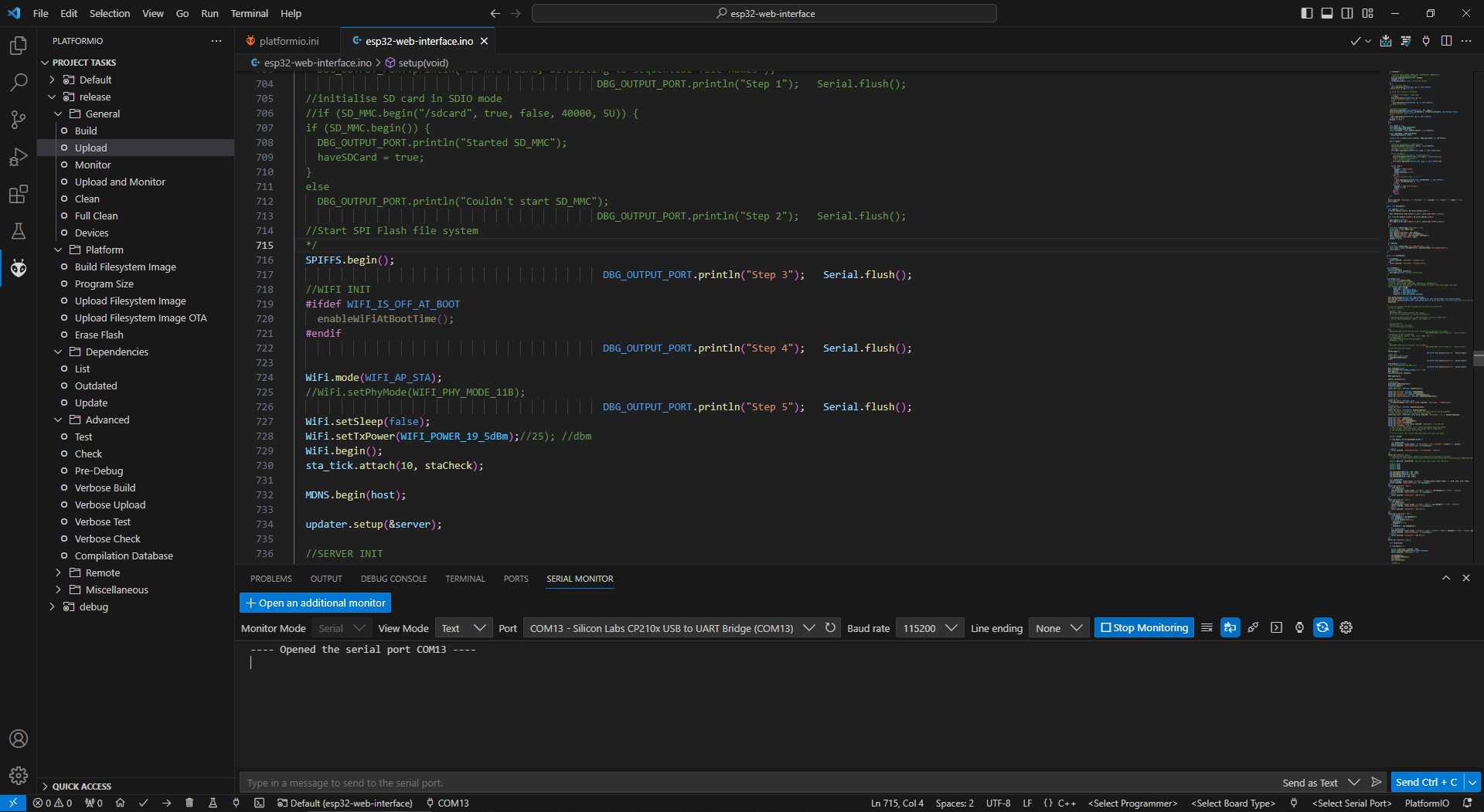
Task: Click the Clear Output icon in serial monitor
Action: pos(1207,627)
